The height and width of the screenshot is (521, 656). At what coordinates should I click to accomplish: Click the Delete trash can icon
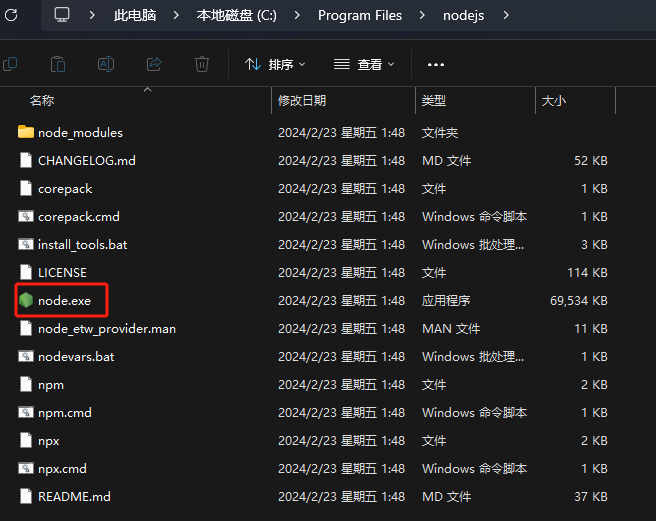pyautogui.click(x=202, y=64)
